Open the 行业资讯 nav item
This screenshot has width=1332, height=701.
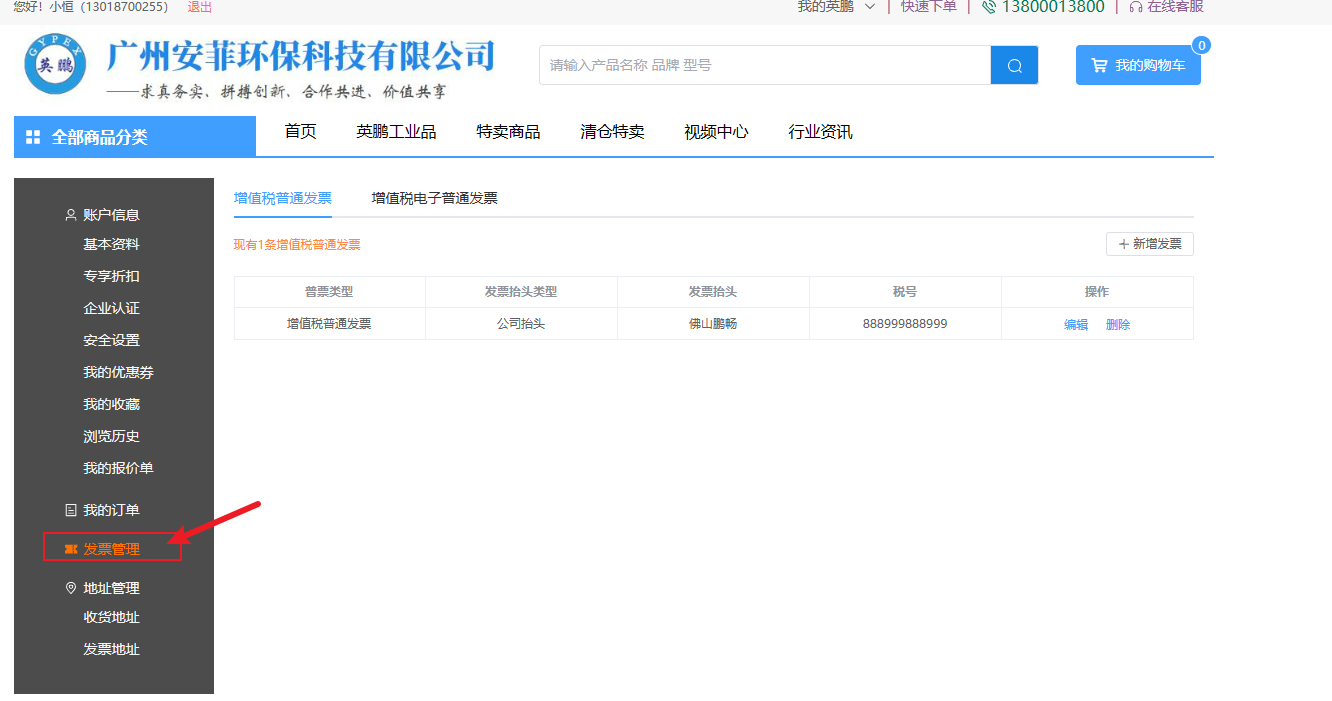click(x=820, y=132)
